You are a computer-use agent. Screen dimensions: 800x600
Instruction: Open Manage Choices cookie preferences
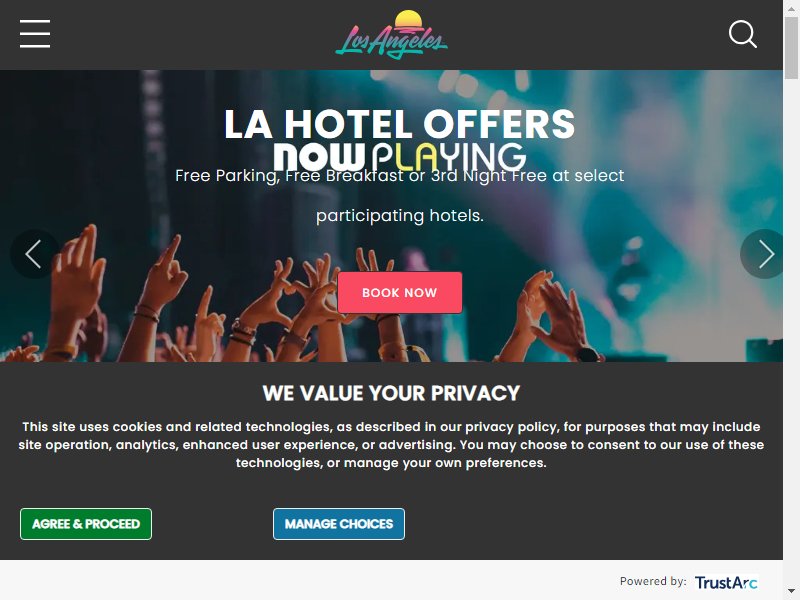click(x=339, y=523)
